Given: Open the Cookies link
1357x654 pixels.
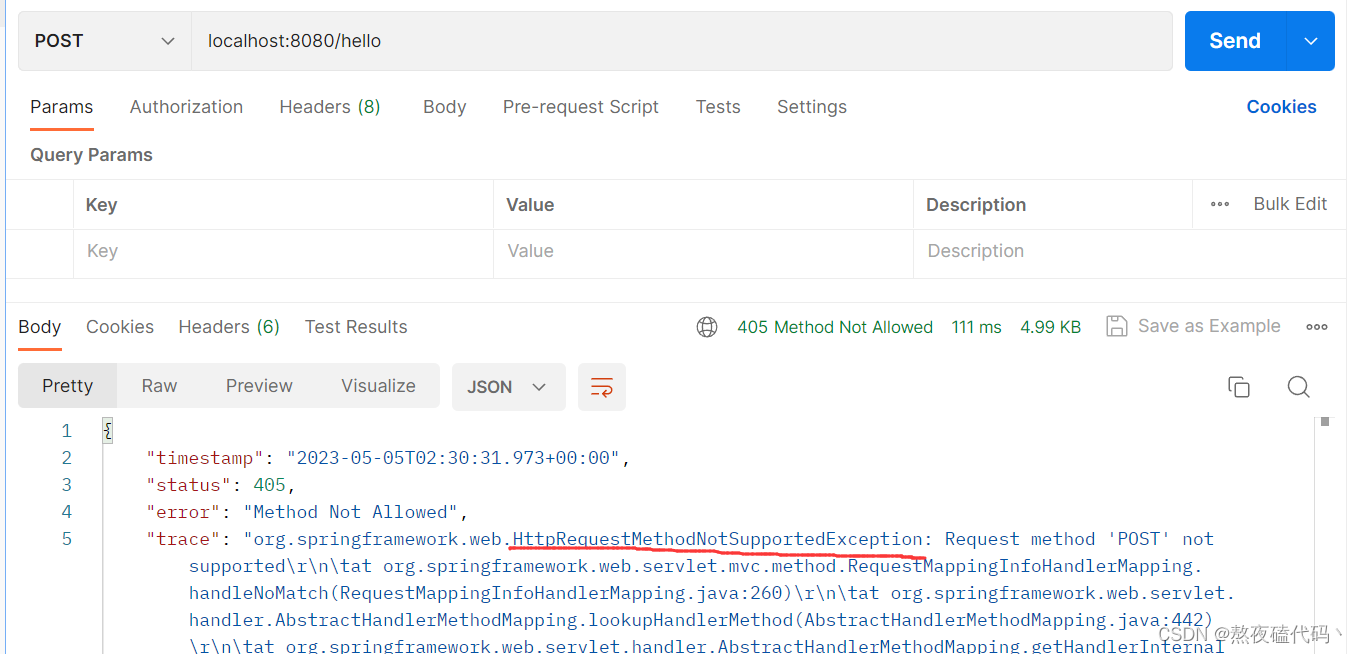Looking at the screenshot, I should click(1281, 107).
